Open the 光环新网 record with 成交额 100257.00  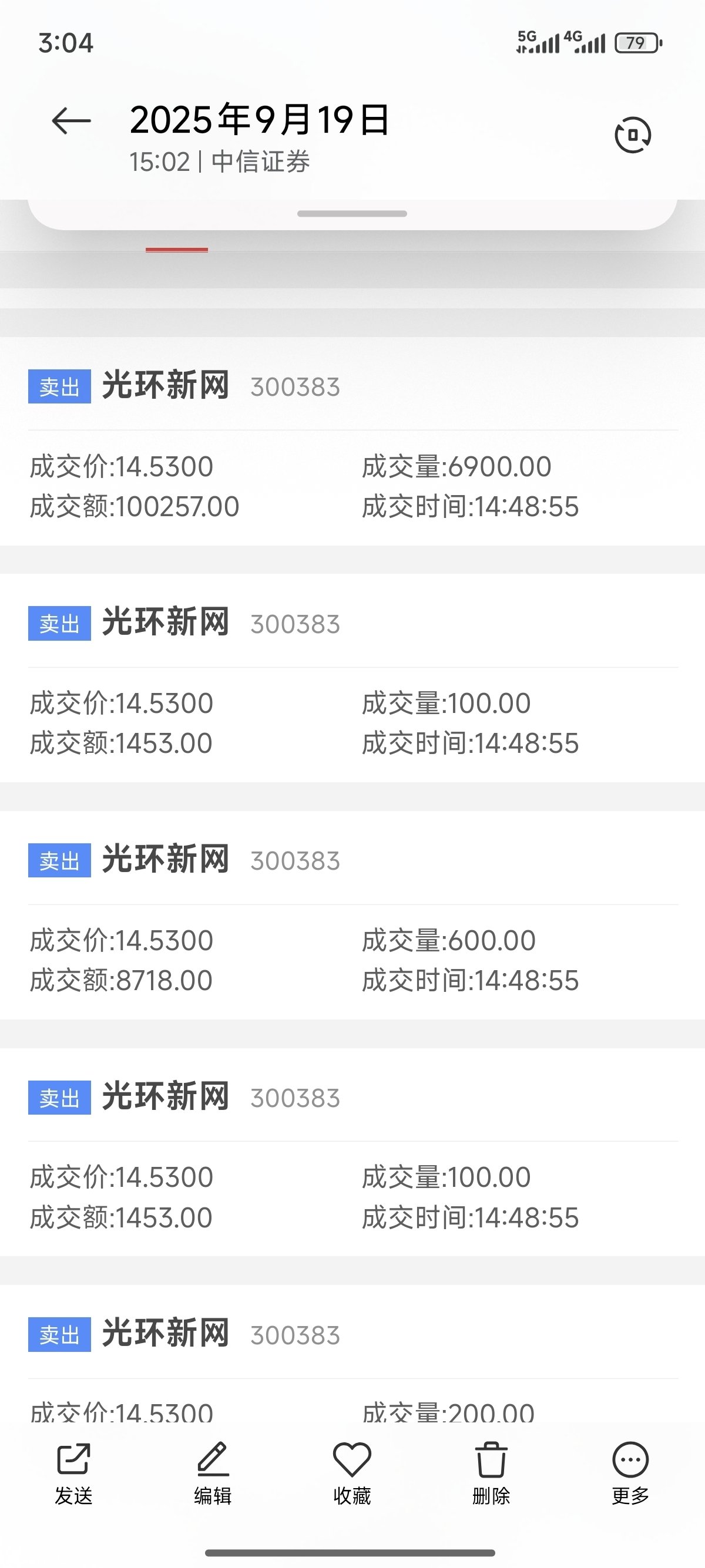[352, 441]
